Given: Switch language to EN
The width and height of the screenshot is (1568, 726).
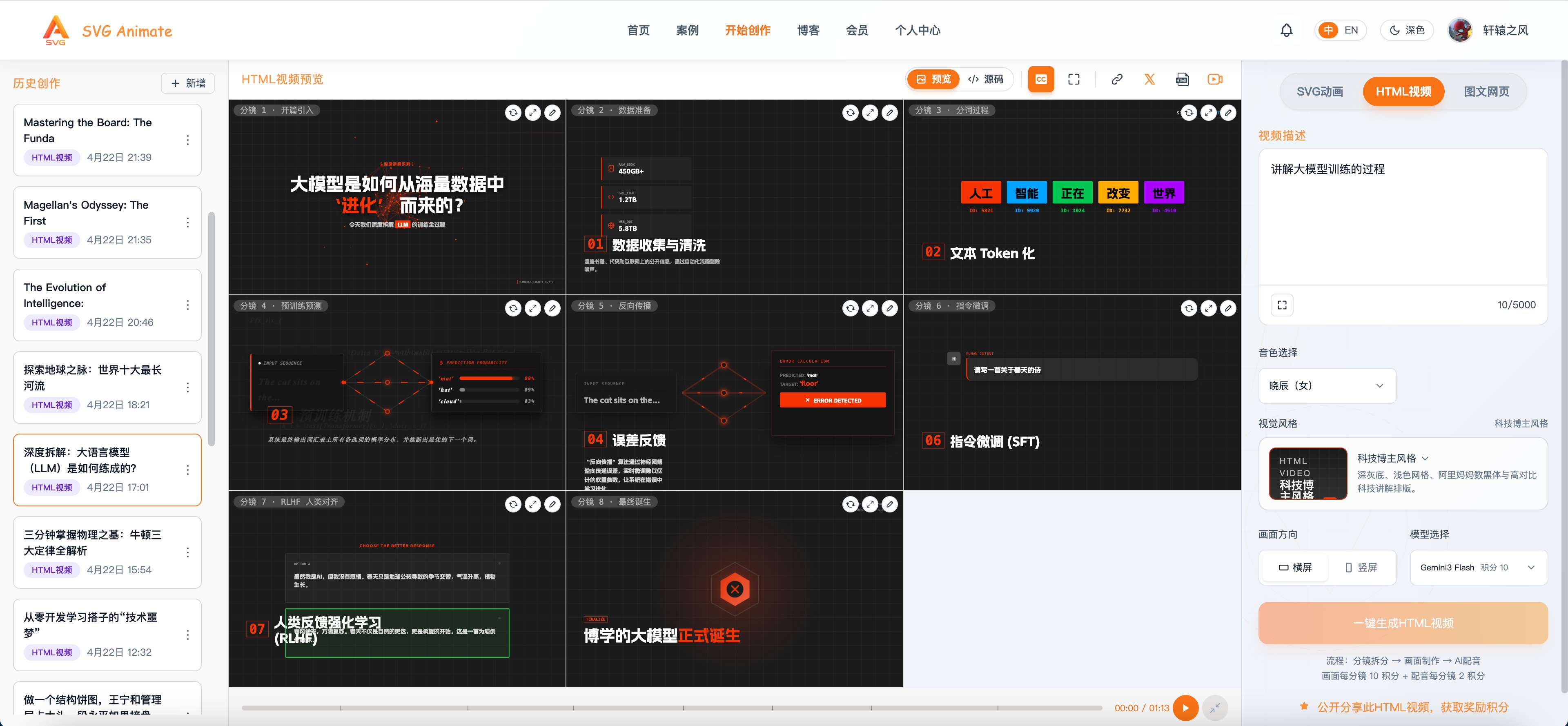Looking at the screenshot, I should tap(1351, 30).
